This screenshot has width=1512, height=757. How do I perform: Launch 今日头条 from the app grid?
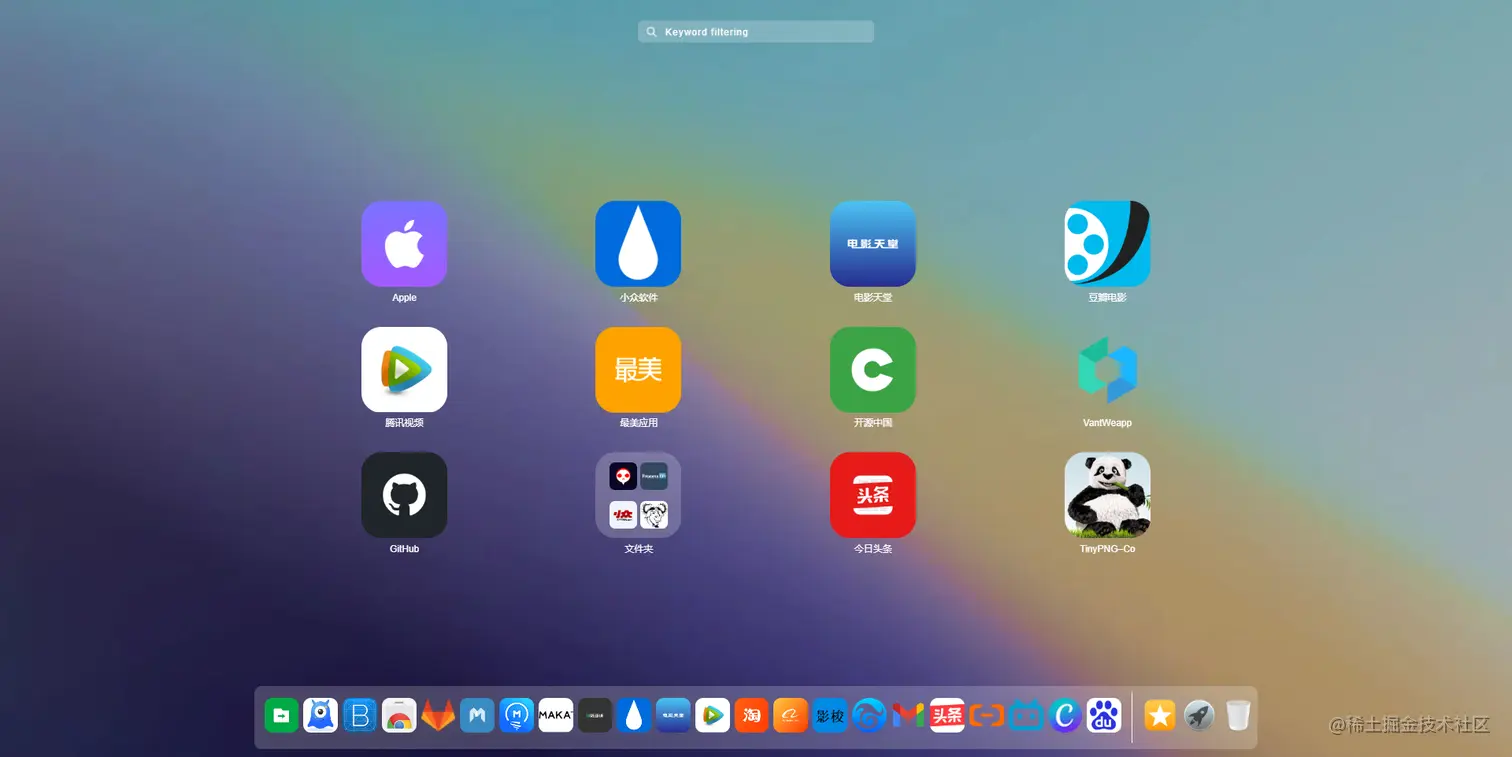[x=873, y=495]
